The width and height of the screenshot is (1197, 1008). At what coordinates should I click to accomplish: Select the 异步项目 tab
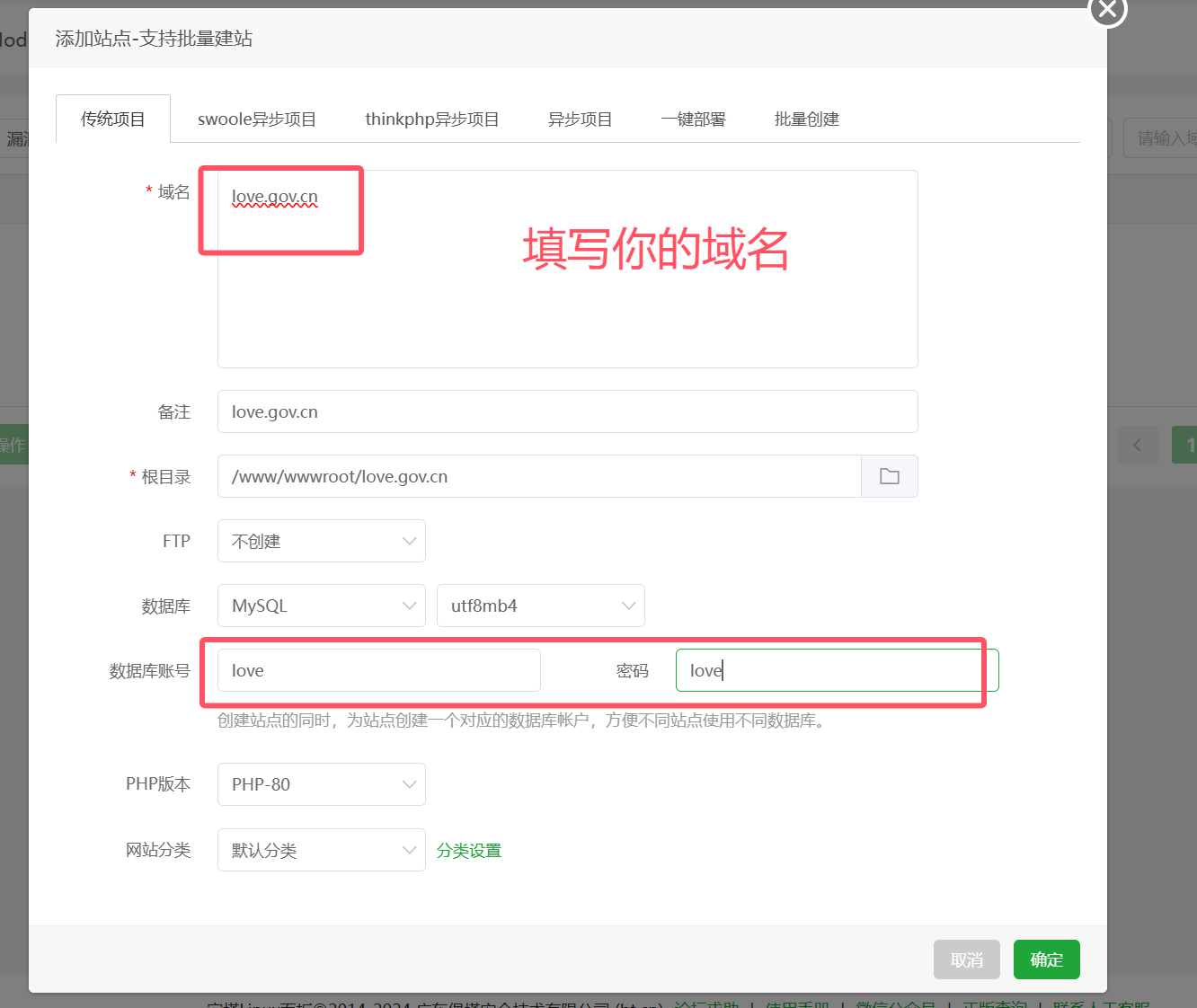(580, 119)
